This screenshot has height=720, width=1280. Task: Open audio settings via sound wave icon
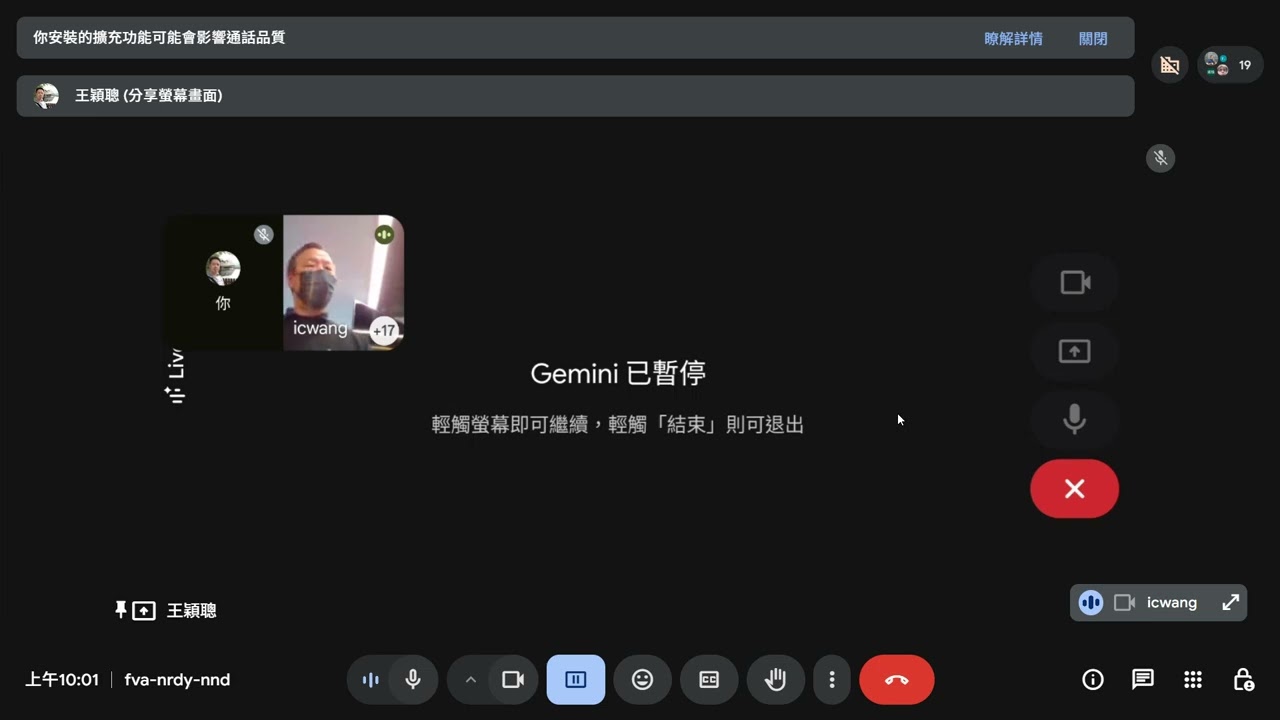370,680
